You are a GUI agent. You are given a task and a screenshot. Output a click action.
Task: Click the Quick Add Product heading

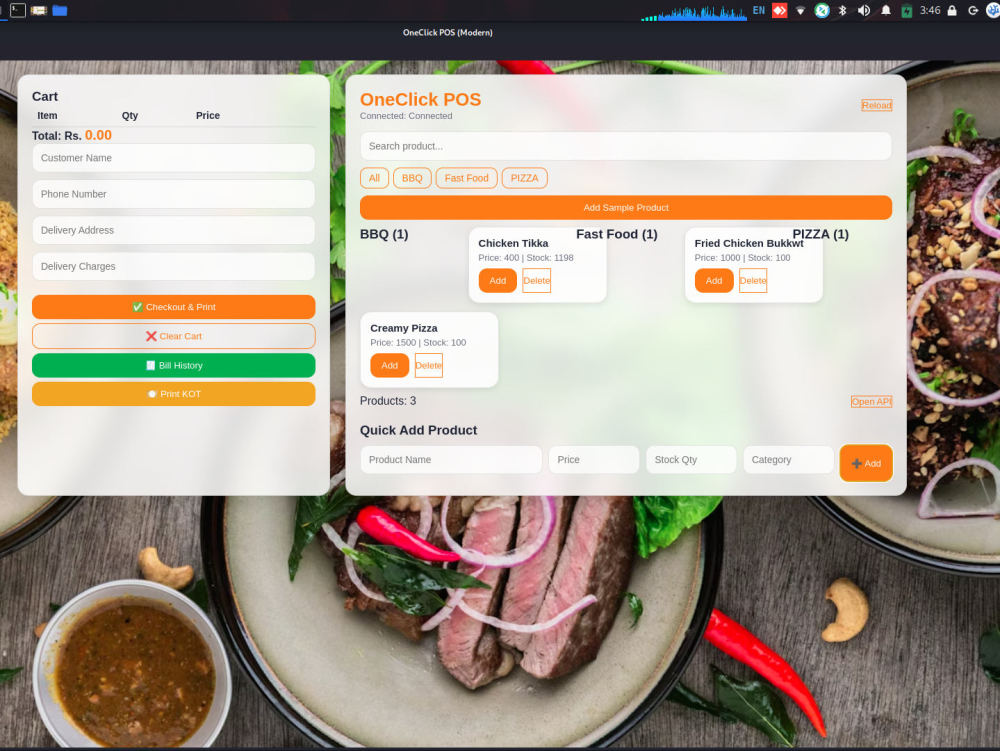[418, 430]
